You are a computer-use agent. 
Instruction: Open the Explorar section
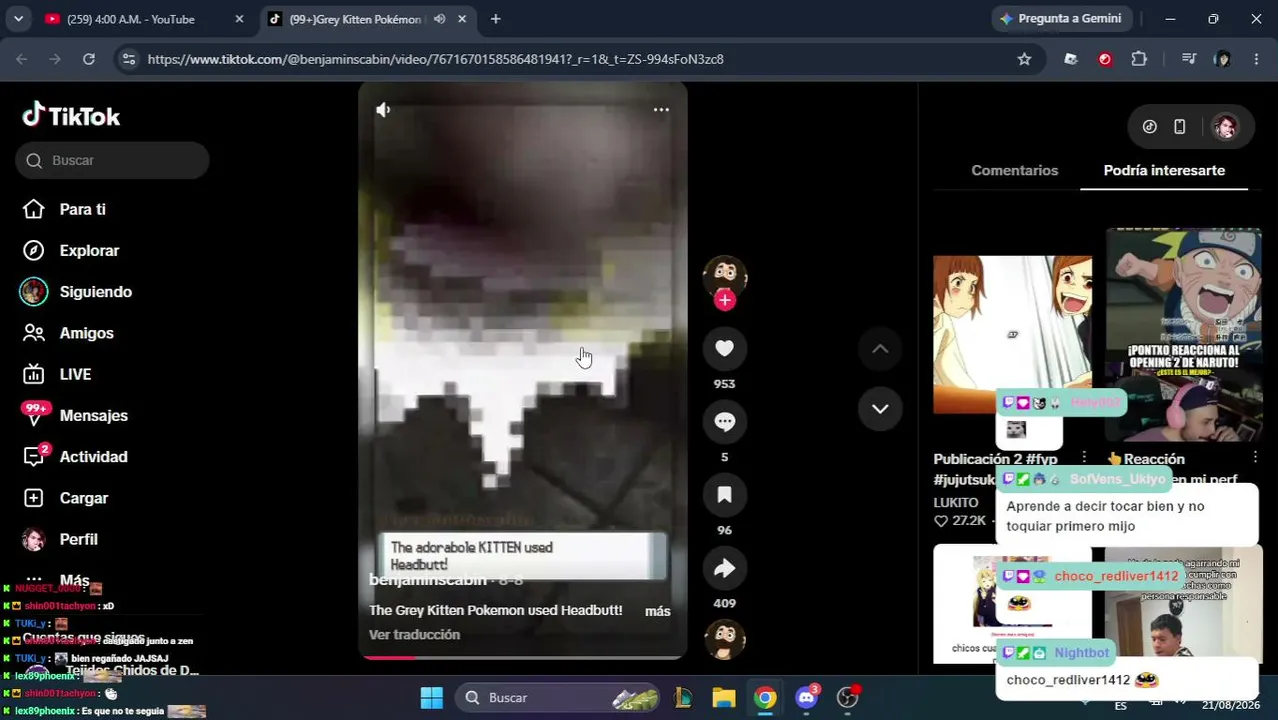coord(71,250)
